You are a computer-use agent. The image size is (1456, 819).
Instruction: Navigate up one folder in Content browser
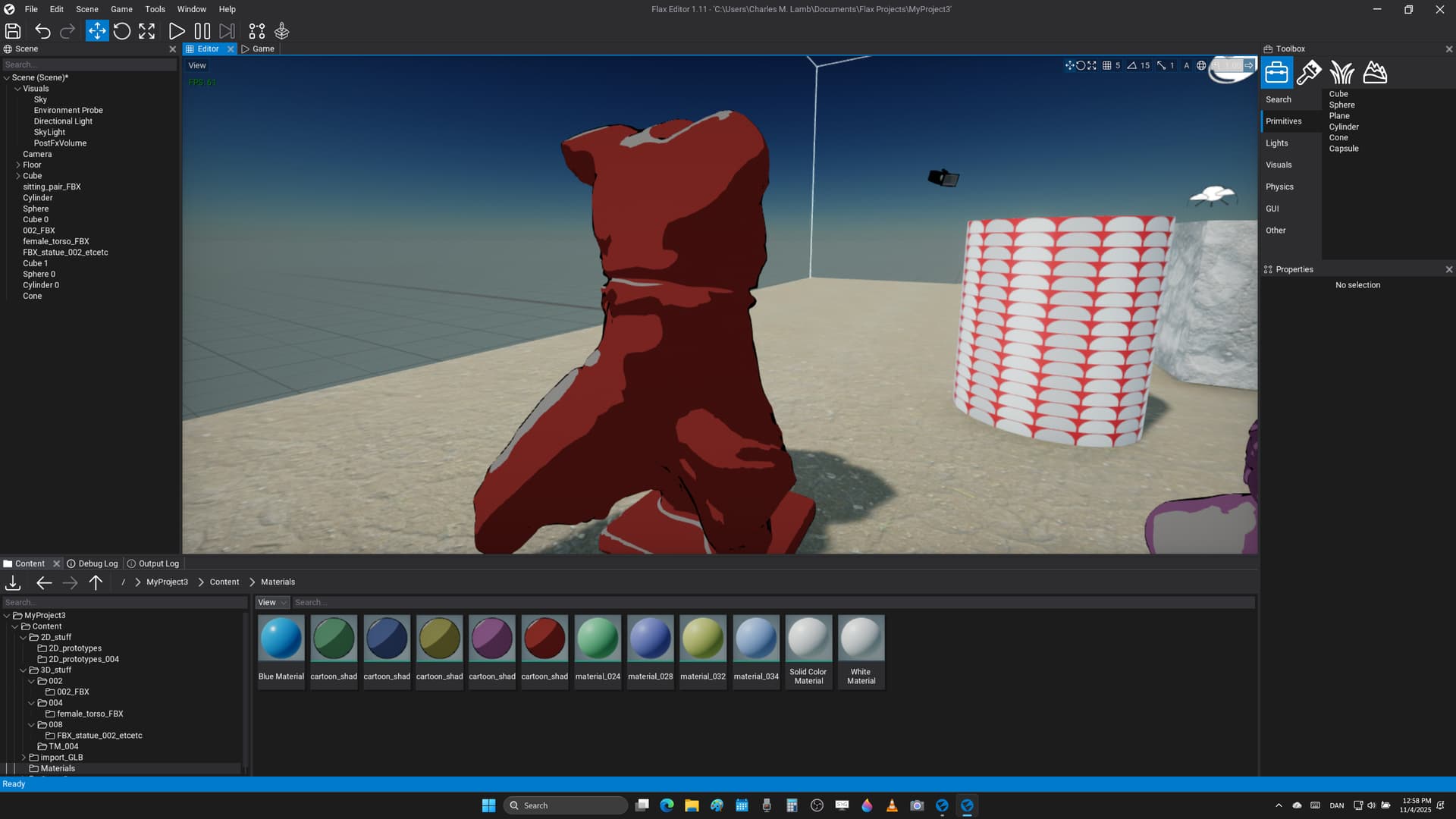pyautogui.click(x=96, y=582)
